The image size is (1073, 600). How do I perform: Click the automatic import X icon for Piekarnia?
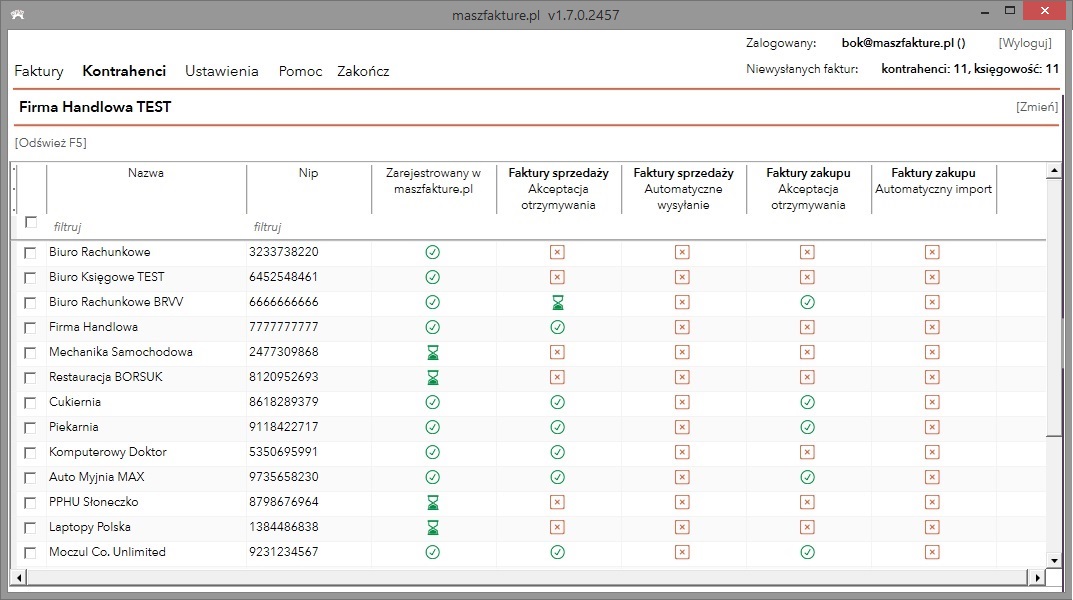point(932,428)
